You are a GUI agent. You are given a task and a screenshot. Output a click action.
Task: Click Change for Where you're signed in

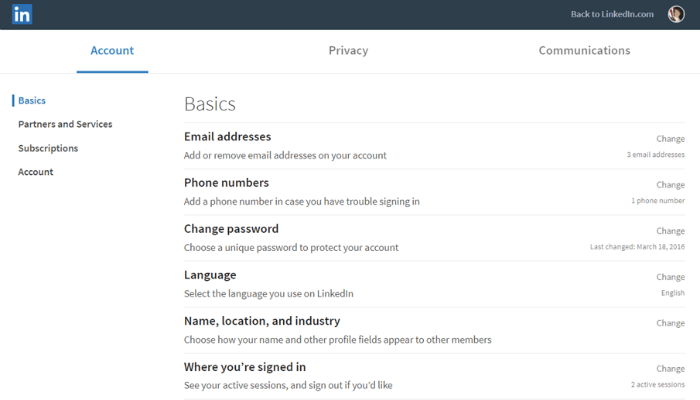click(x=670, y=368)
